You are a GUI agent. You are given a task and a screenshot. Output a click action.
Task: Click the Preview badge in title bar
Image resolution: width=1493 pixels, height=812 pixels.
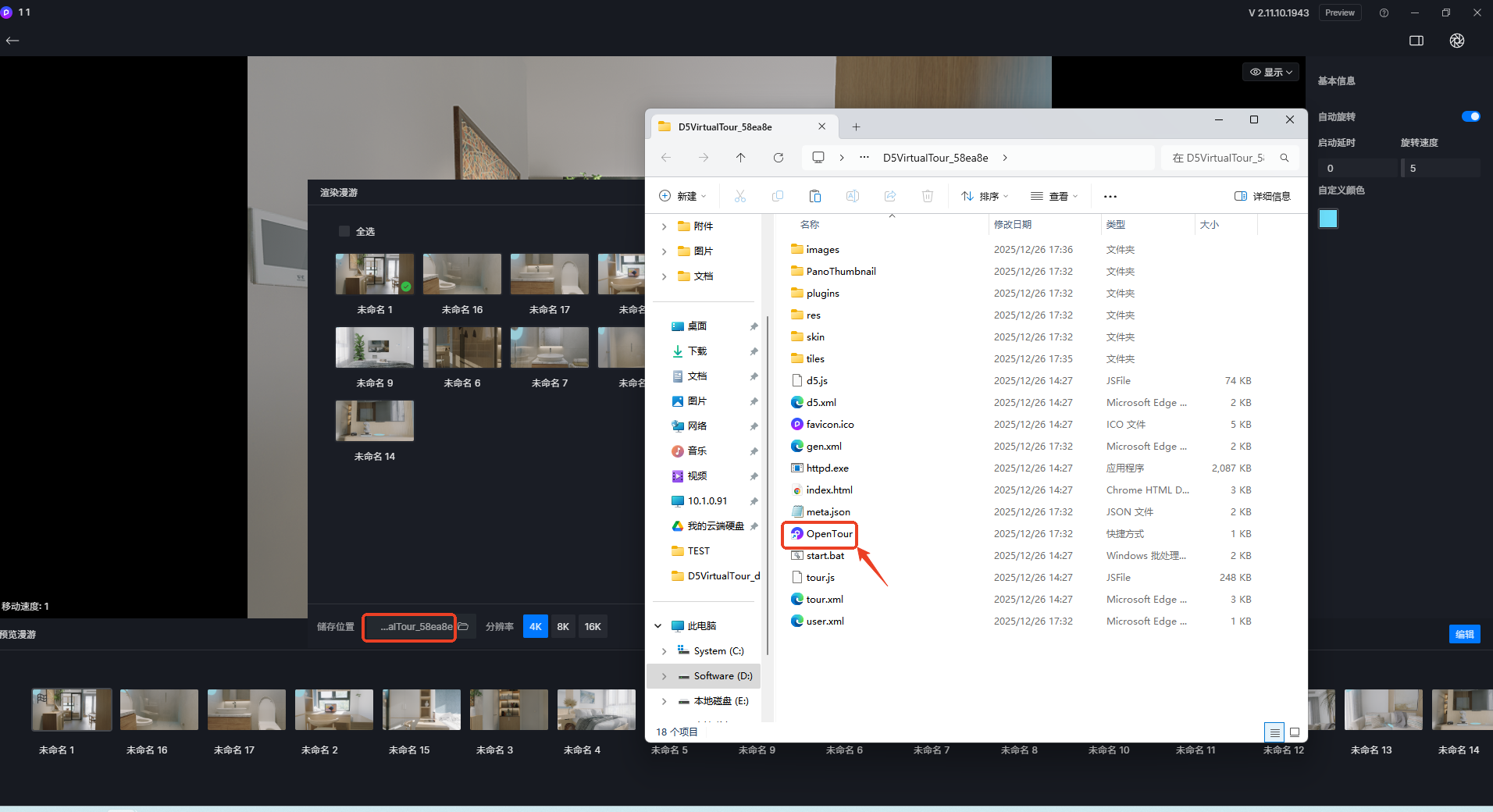(1340, 12)
